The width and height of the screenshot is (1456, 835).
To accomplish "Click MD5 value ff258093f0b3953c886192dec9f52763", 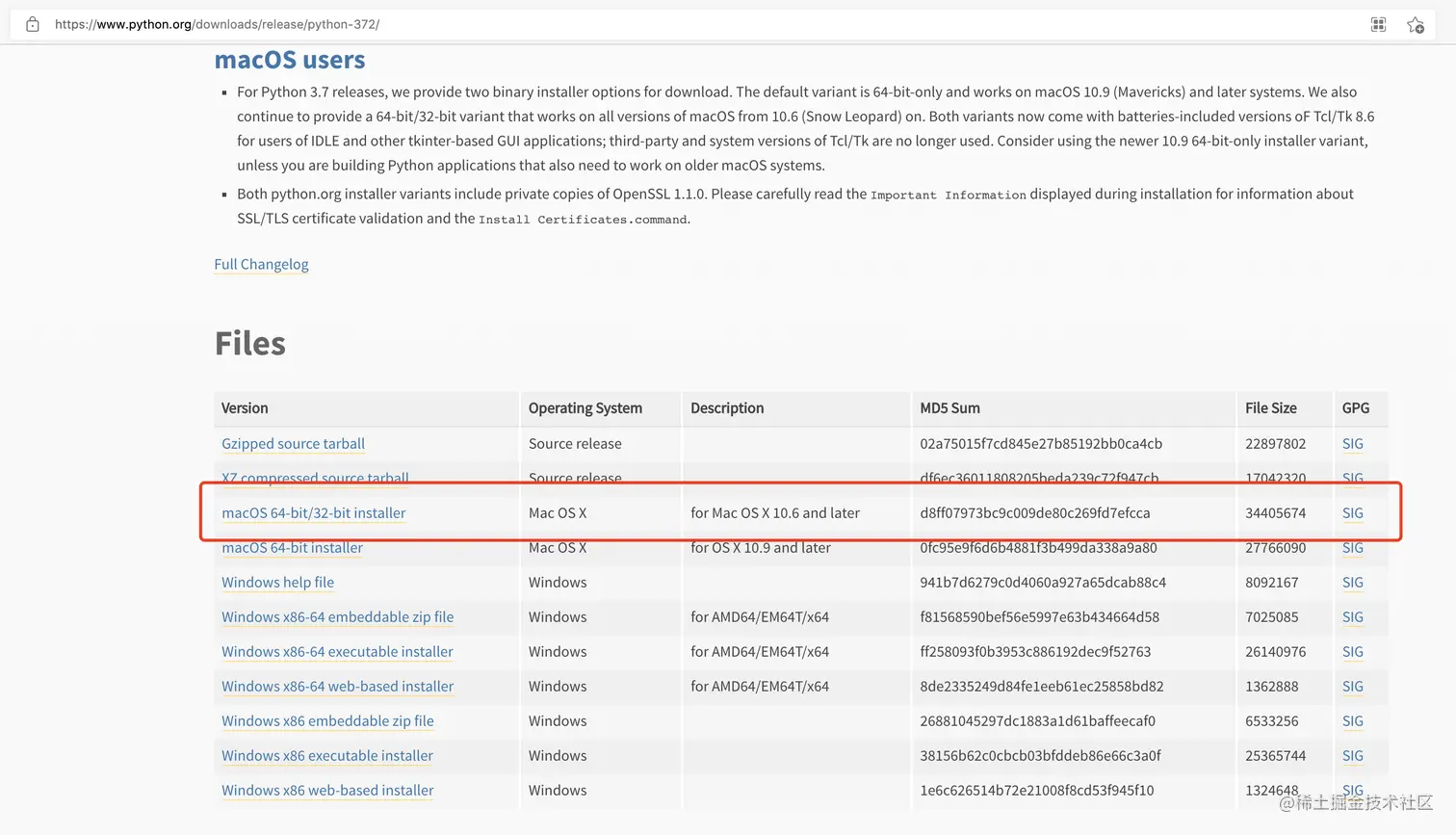I will (x=1035, y=652).
